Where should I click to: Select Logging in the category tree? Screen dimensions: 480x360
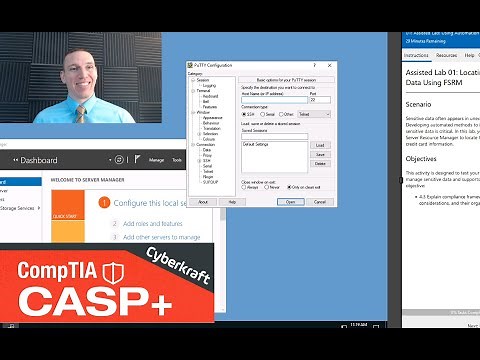point(209,86)
